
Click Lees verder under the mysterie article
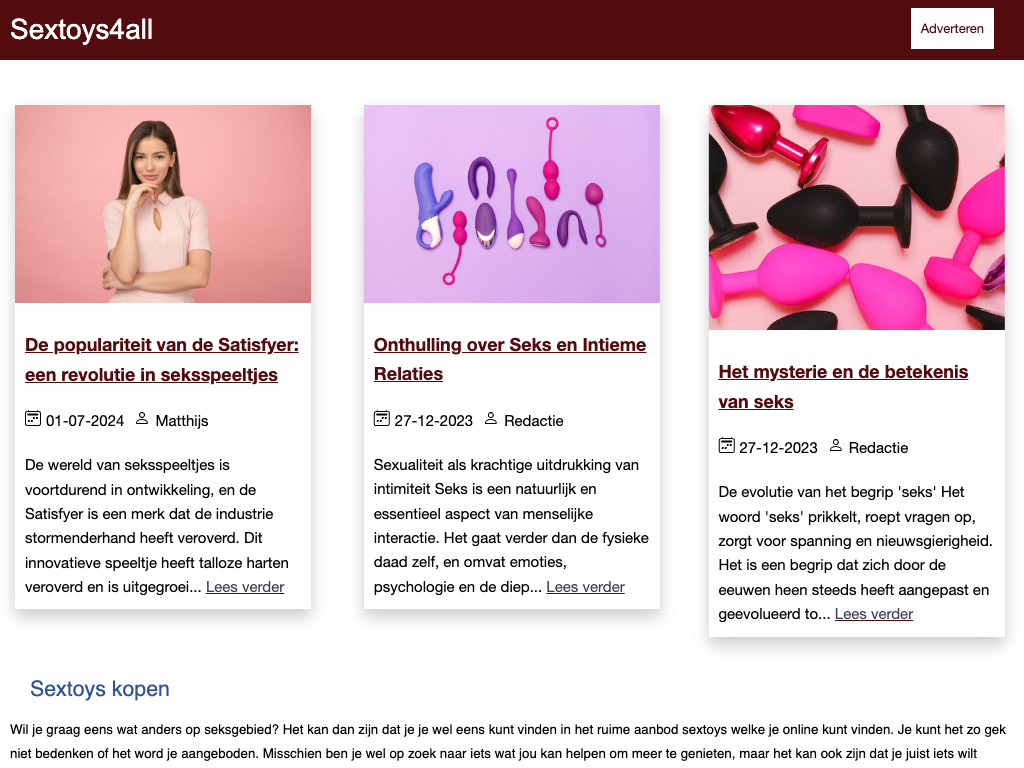click(x=874, y=615)
